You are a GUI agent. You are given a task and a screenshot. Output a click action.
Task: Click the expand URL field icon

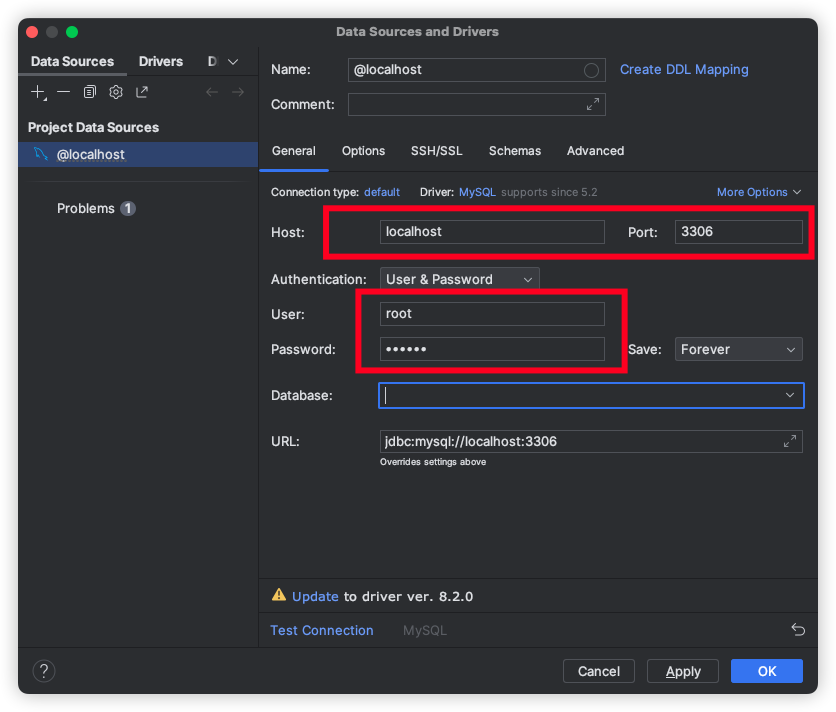point(790,441)
